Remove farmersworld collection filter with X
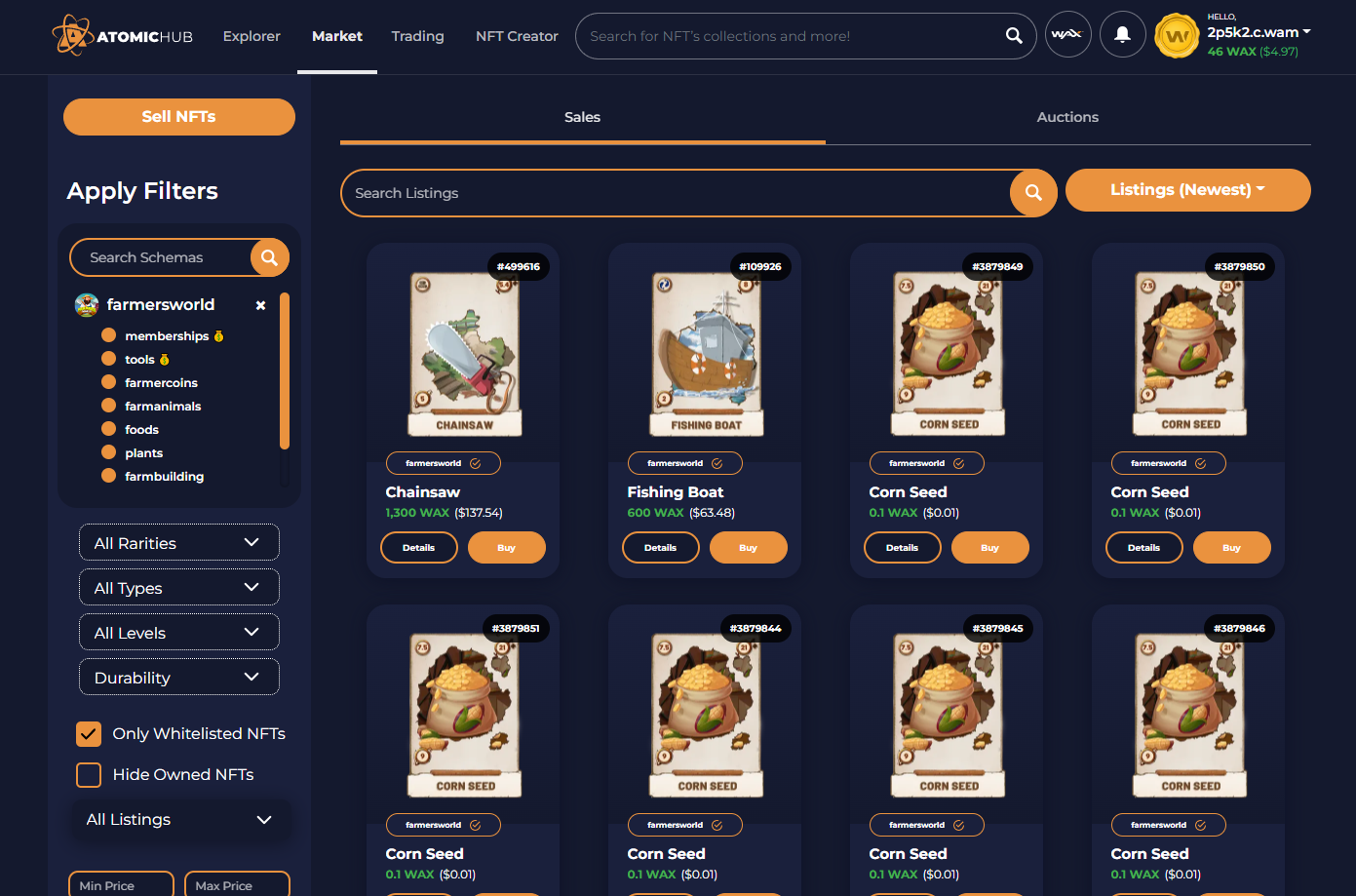Viewport: 1356px width, 896px height. click(x=260, y=305)
